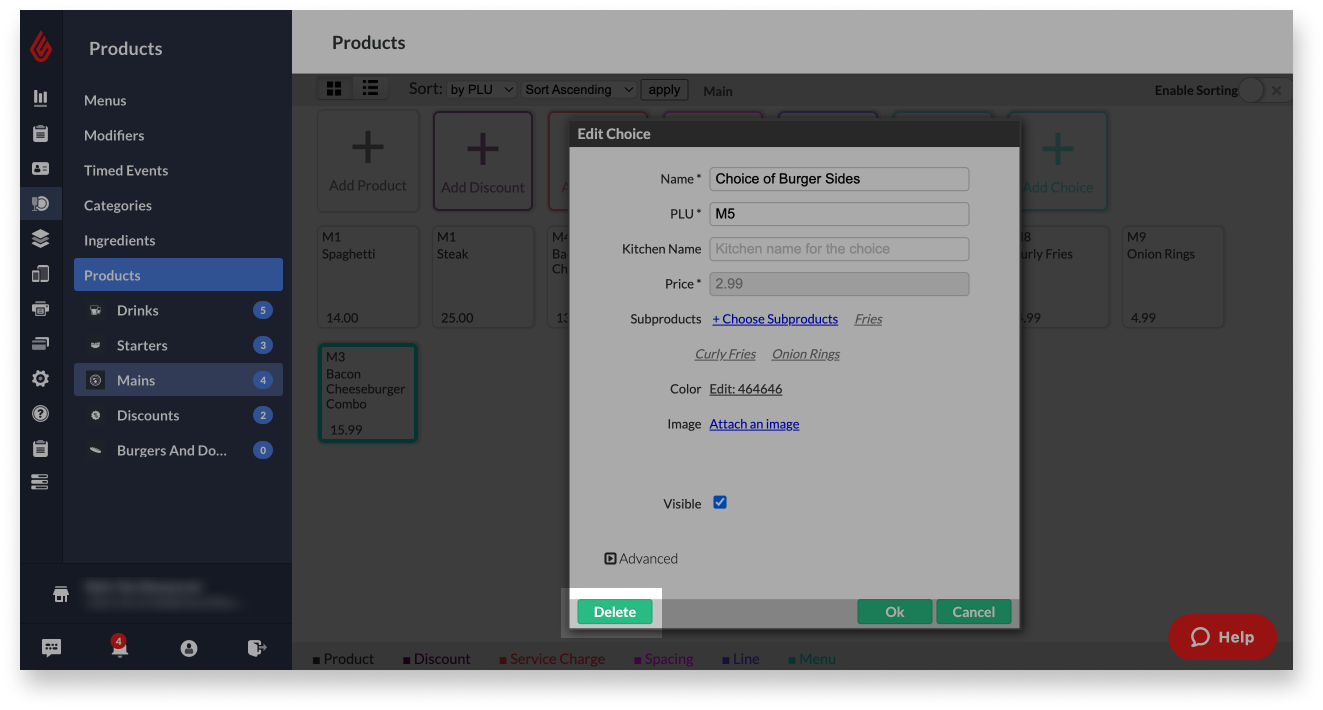Image resolution: width=1323 pixels, height=710 pixels.
Task: Open the reports bar chart icon
Action: pyautogui.click(x=40, y=98)
